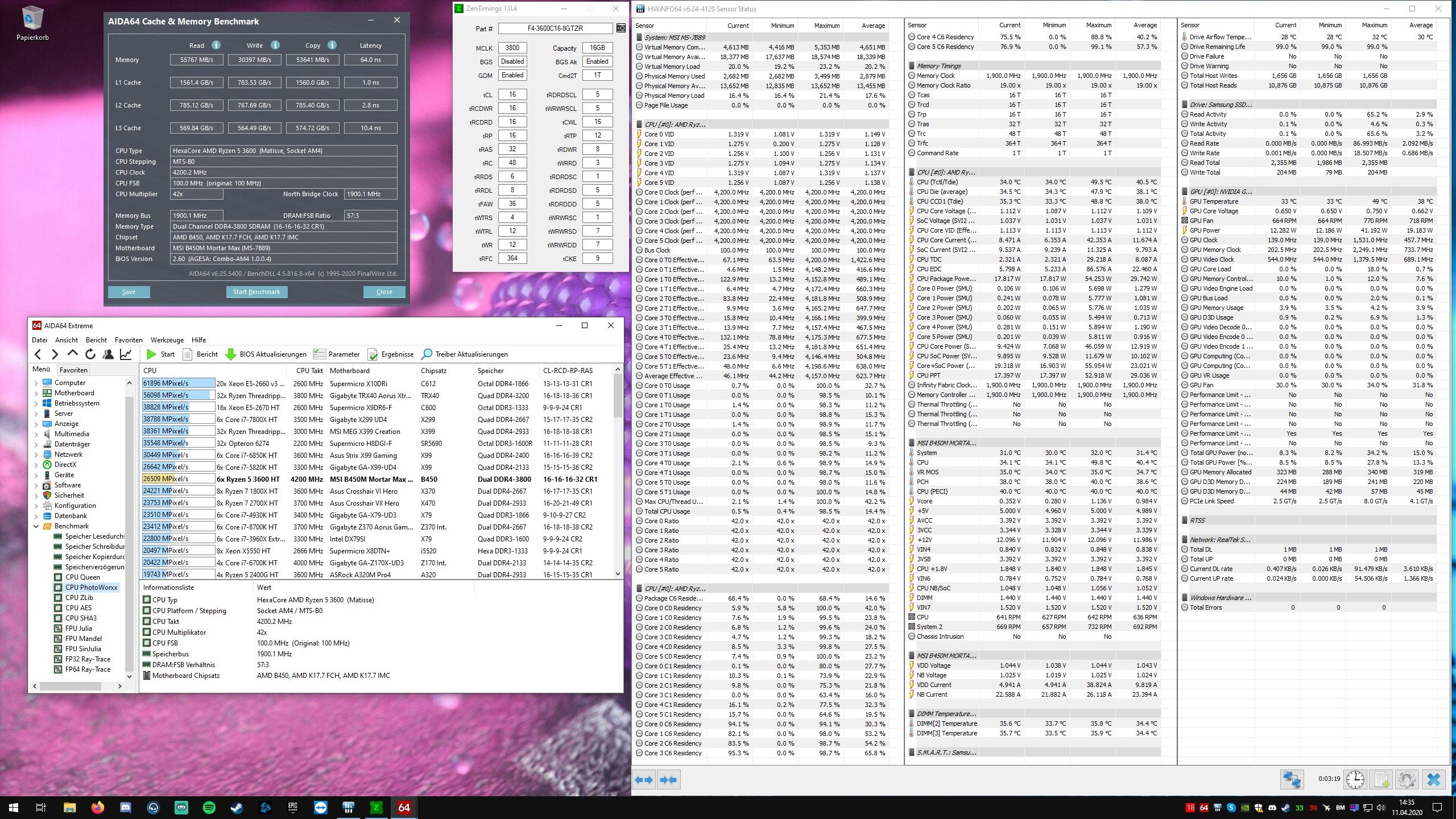Screen dimensions: 1456x819
Task: Open the Bericht menu in the menu bar
Action: 96,340
